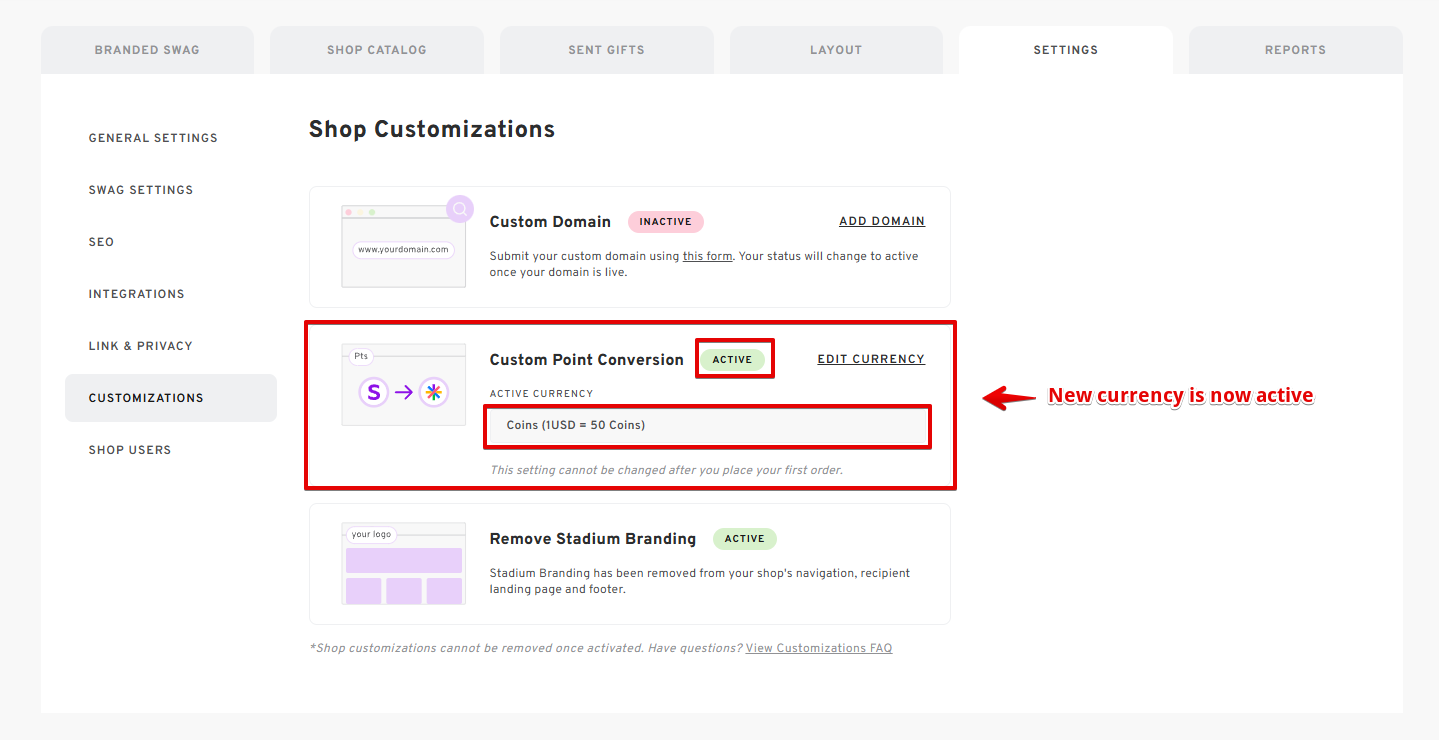
Task: Click the colorful asterisk currency icon
Action: (433, 393)
